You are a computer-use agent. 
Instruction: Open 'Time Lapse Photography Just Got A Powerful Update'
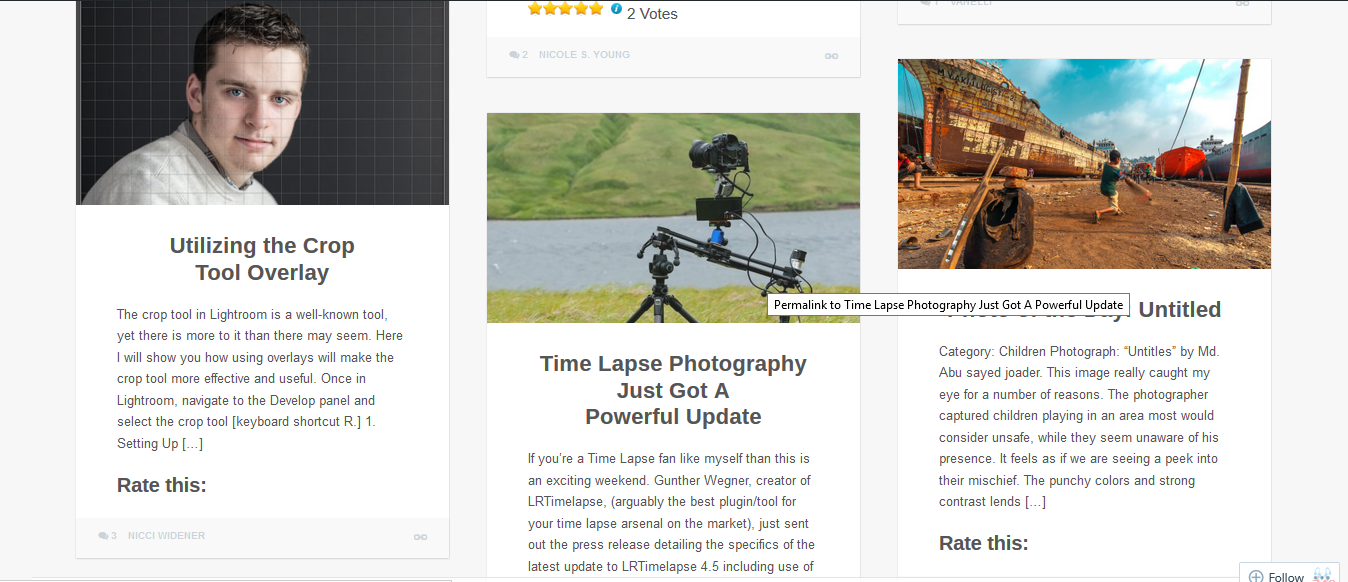(673, 390)
